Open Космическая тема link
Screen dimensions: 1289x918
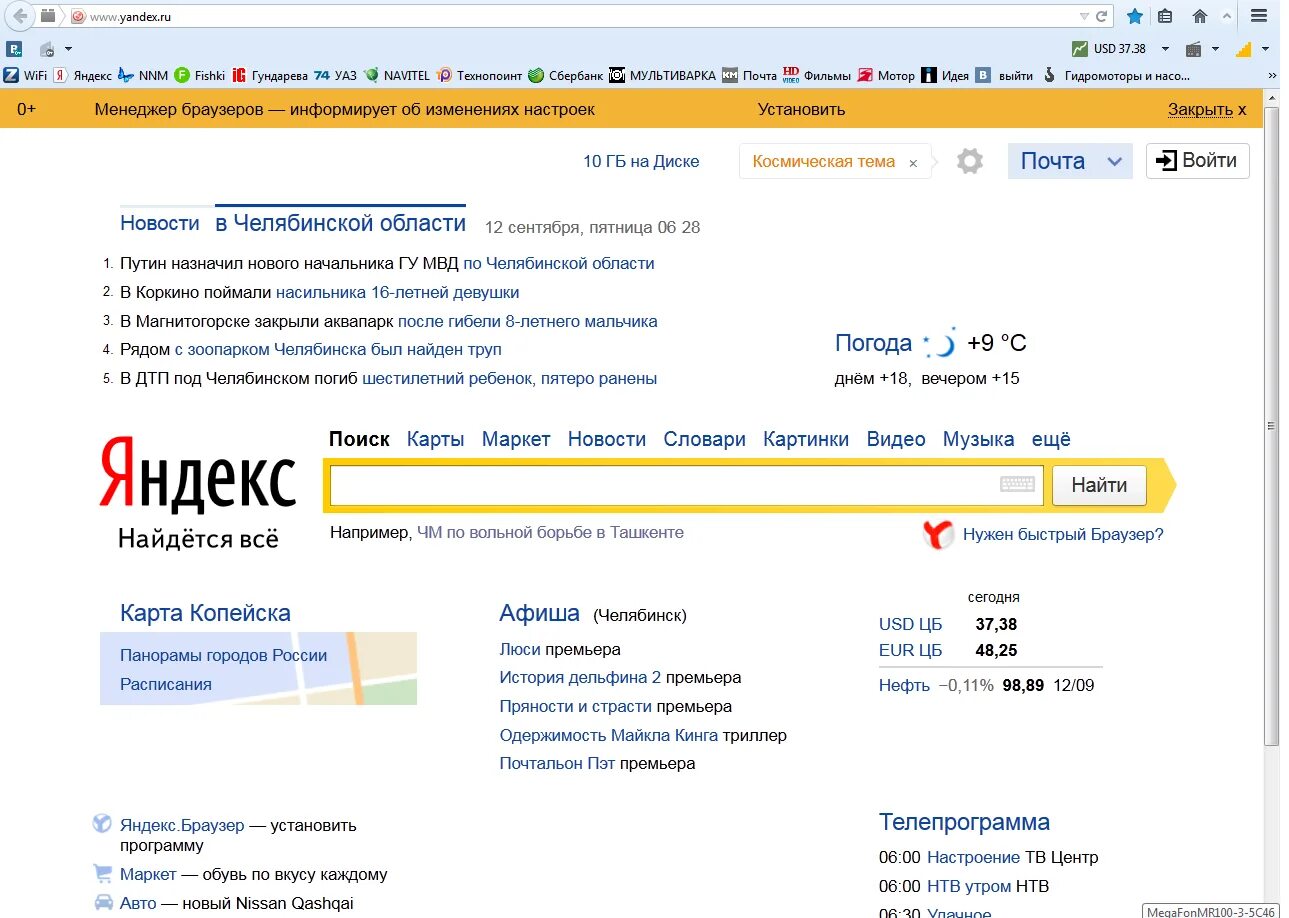click(824, 161)
